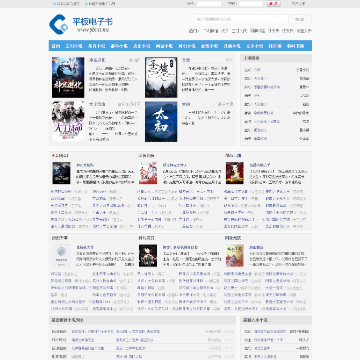Focus the username field in top bar

point(209,4)
